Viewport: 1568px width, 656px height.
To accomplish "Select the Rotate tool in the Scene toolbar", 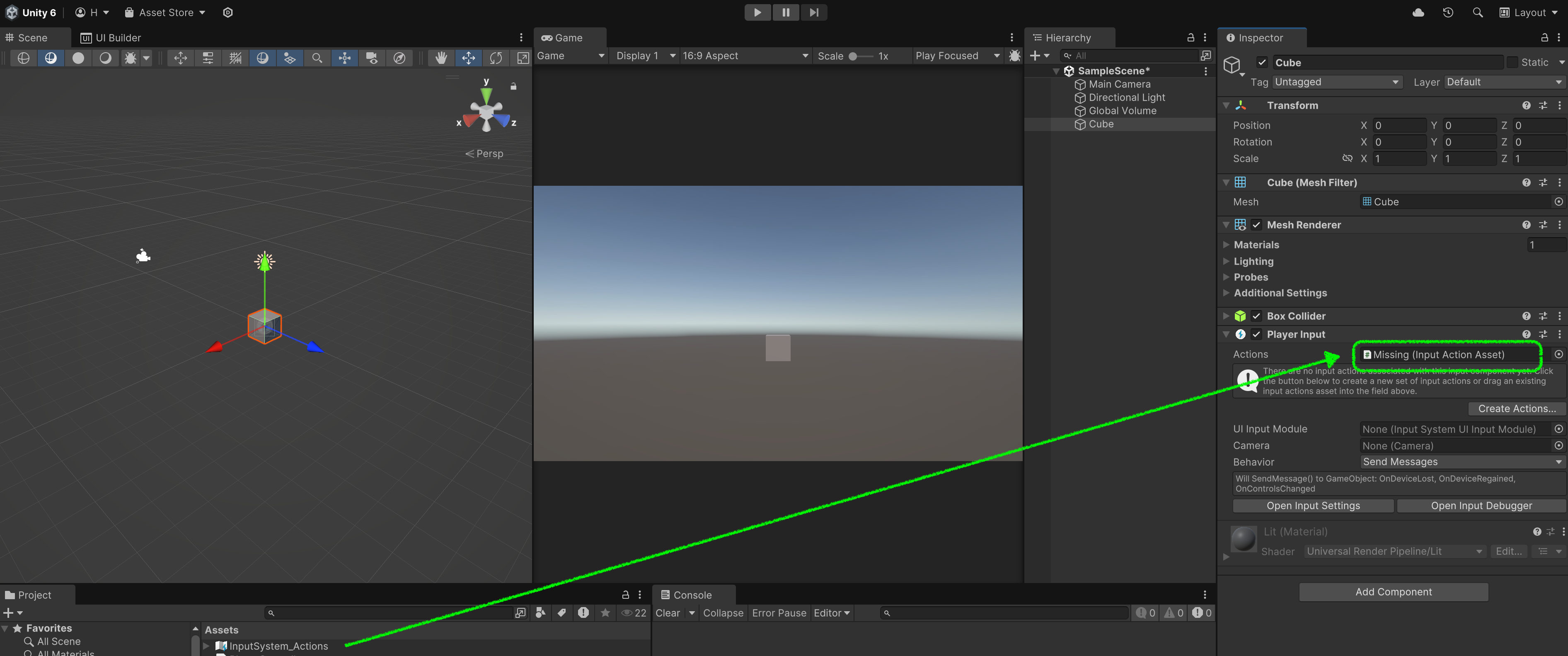I will tap(496, 58).
